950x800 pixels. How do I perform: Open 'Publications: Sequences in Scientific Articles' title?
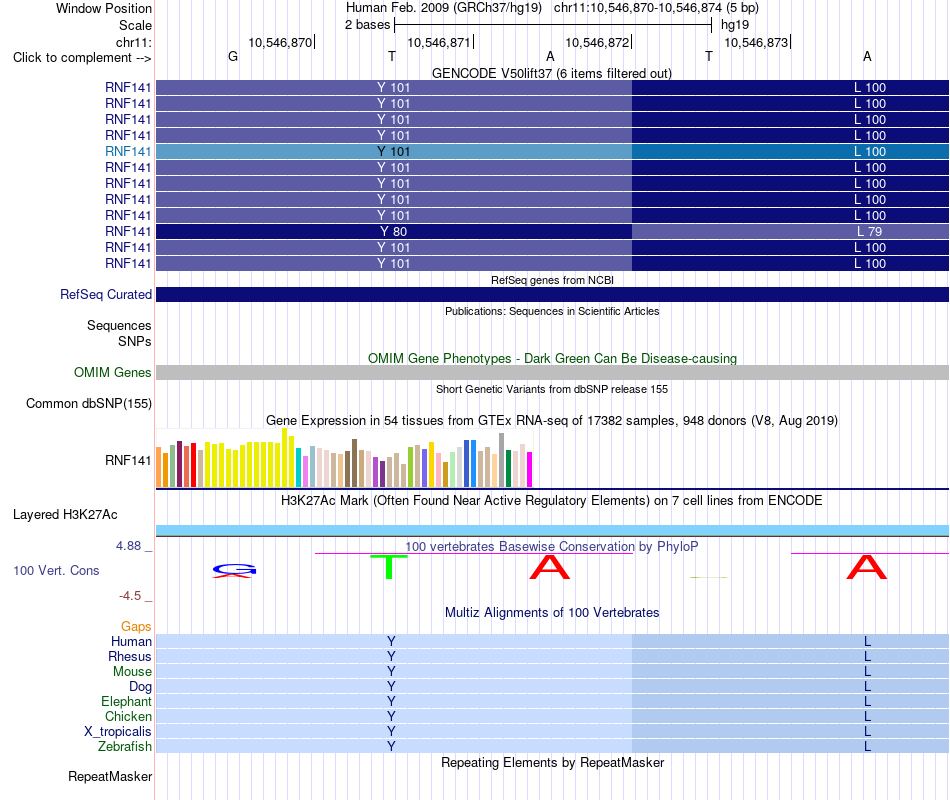[x=552, y=311]
